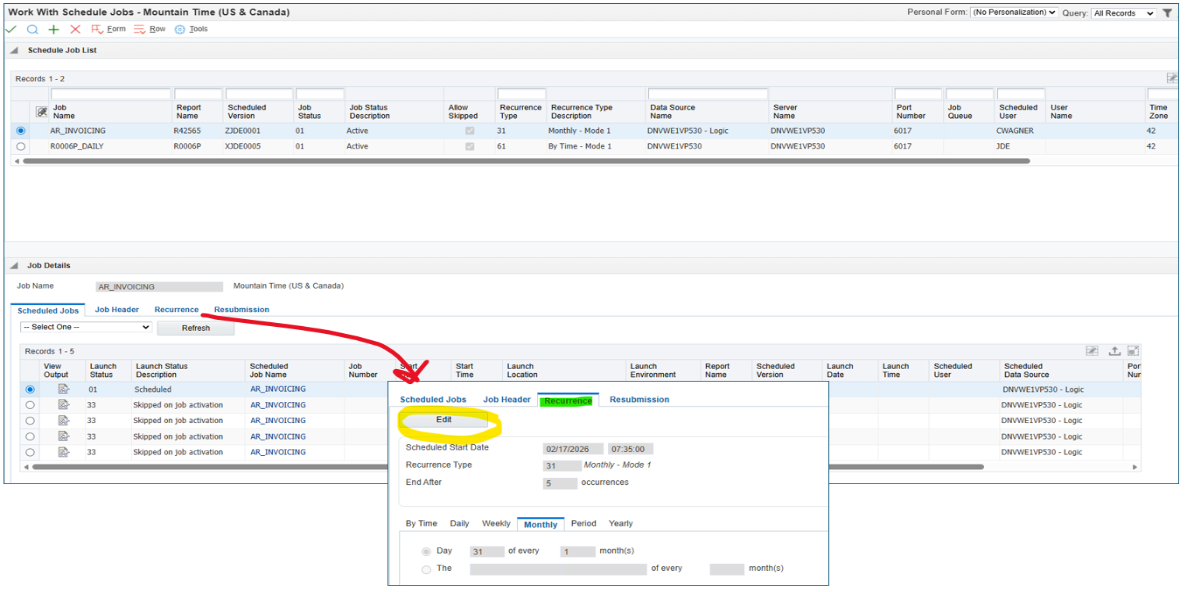Click the funnel filter icon beside Query

[x=1167, y=13]
